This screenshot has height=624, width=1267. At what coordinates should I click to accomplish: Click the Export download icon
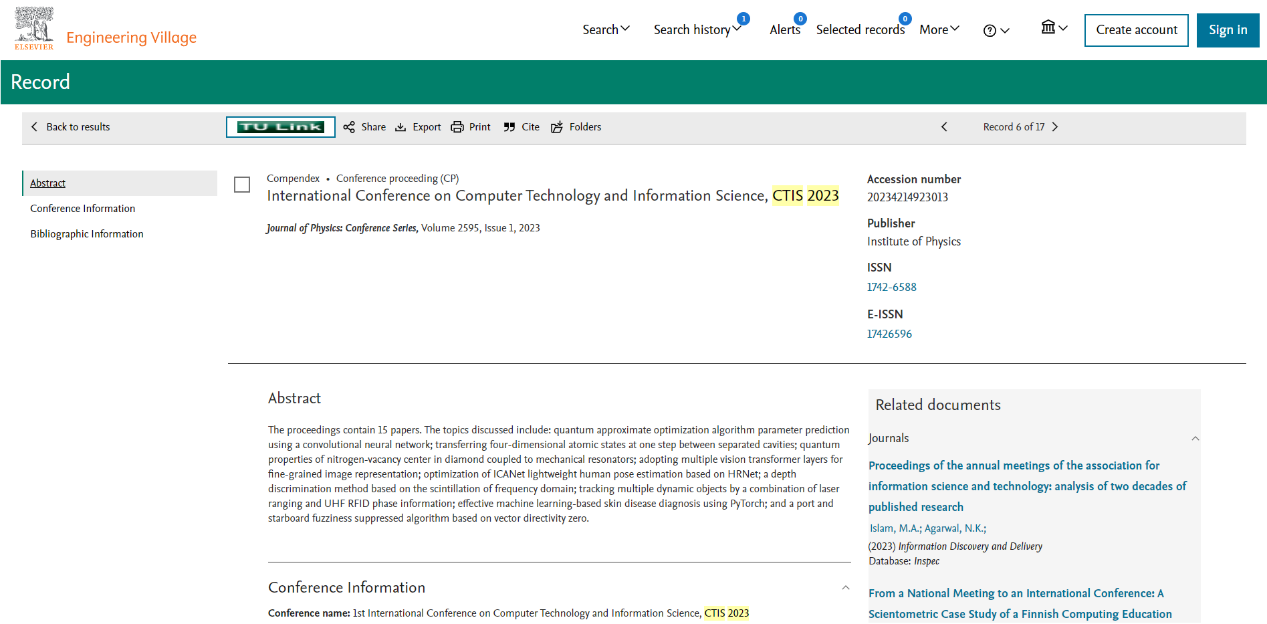coord(401,127)
